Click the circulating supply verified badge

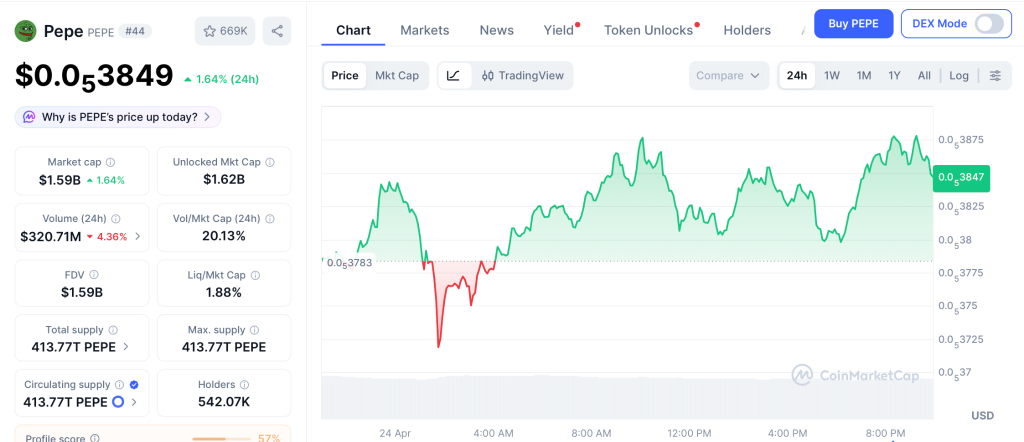pyautogui.click(x=134, y=385)
